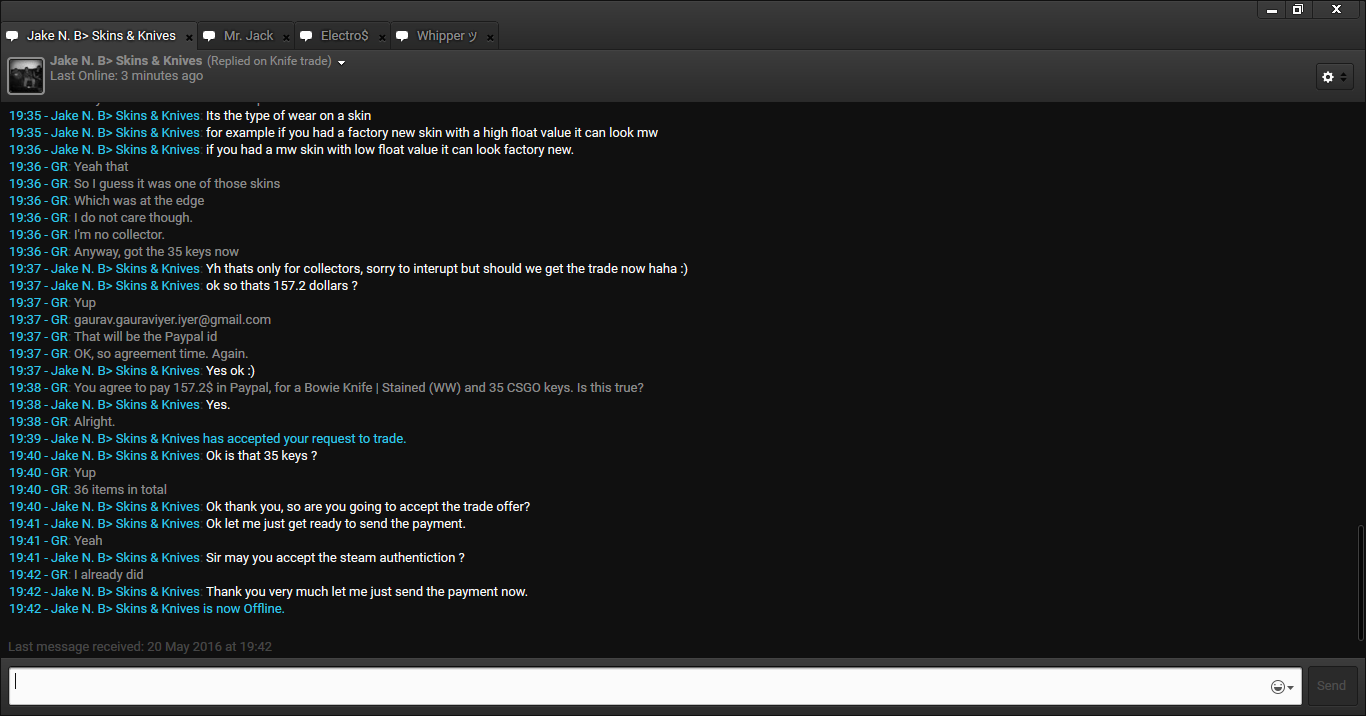Click Jake N. B's profile avatar
Viewport: 1366px width, 716px height.
[x=26, y=76]
